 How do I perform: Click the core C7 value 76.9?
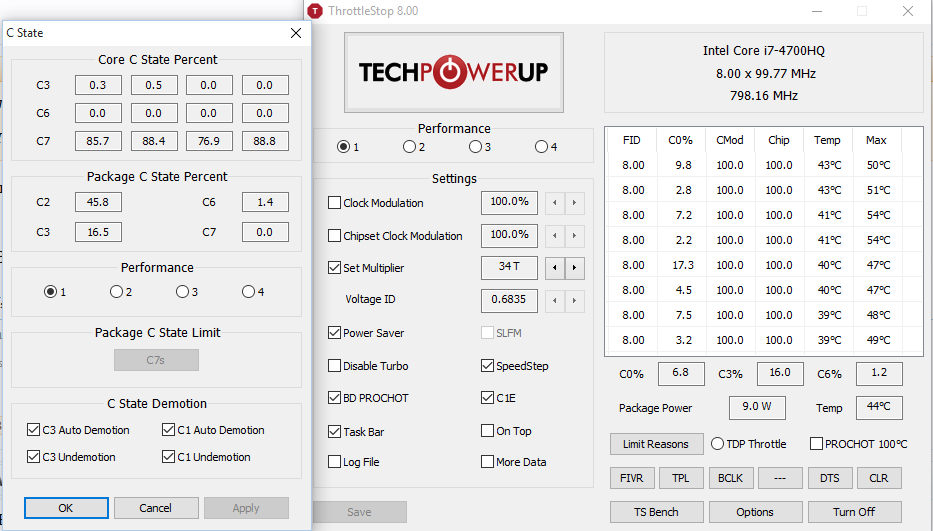click(x=209, y=141)
